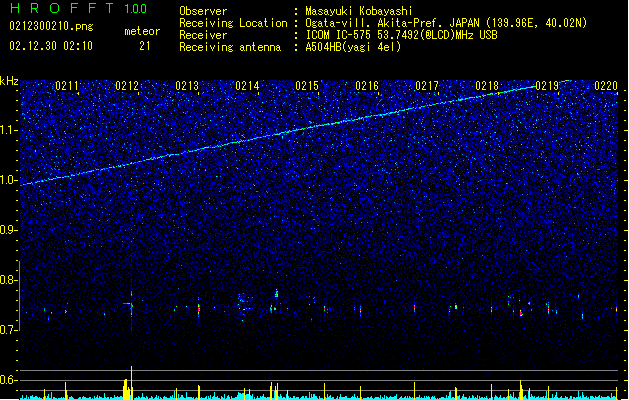Click the HROFFT title text
The height and width of the screenshot is (400, 629).
[x=63, y=8]
